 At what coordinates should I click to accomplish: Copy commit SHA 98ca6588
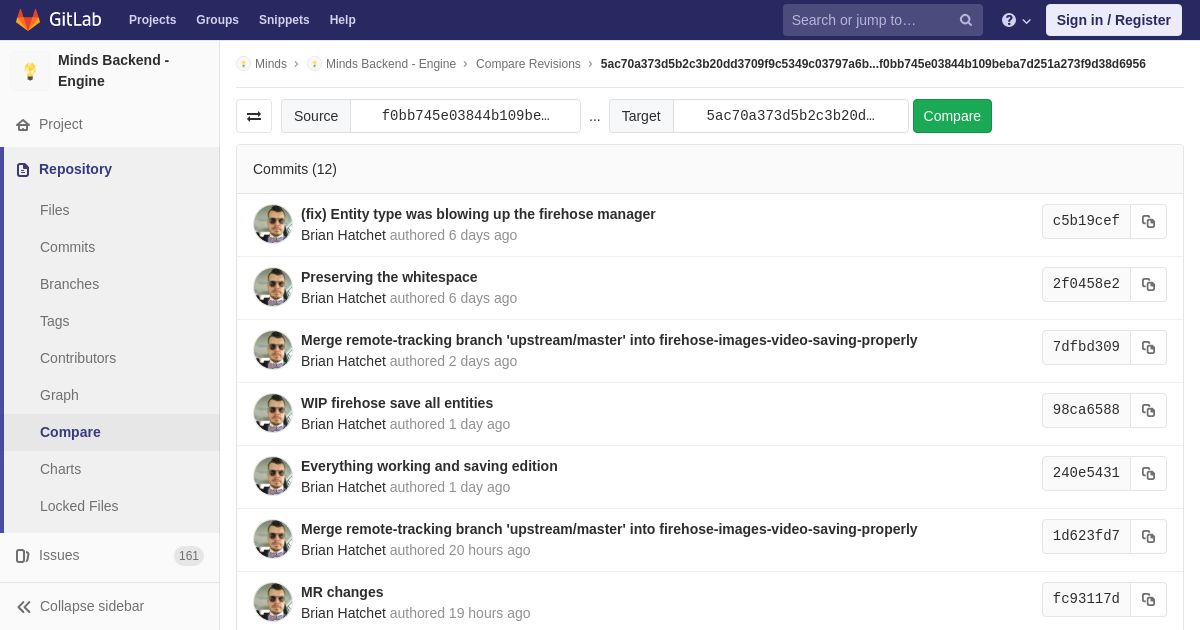click(1148, 411)
